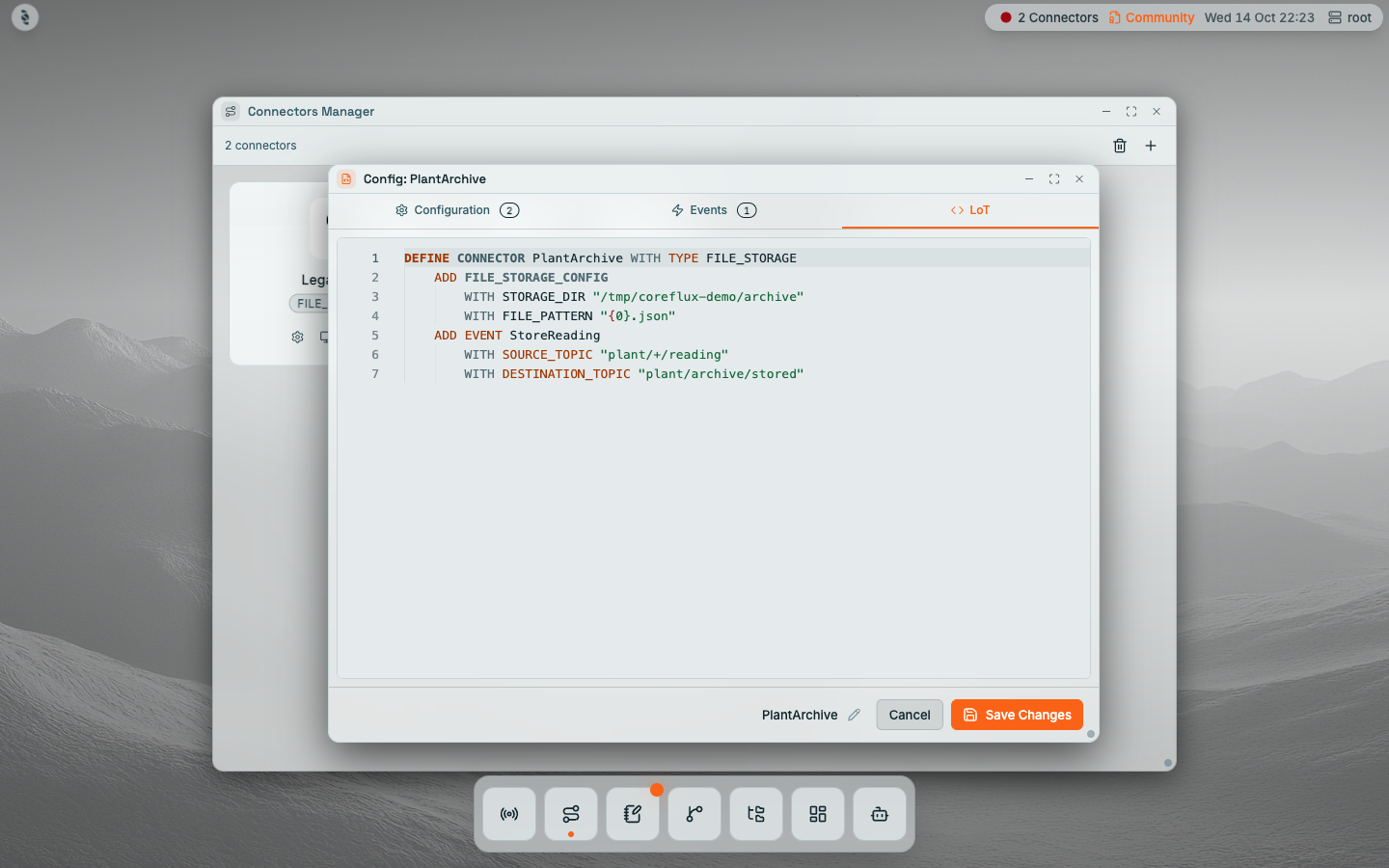Click the 2 connectors count label
1389x868 pixels.
pyautogui.click(x=260, y=146)
